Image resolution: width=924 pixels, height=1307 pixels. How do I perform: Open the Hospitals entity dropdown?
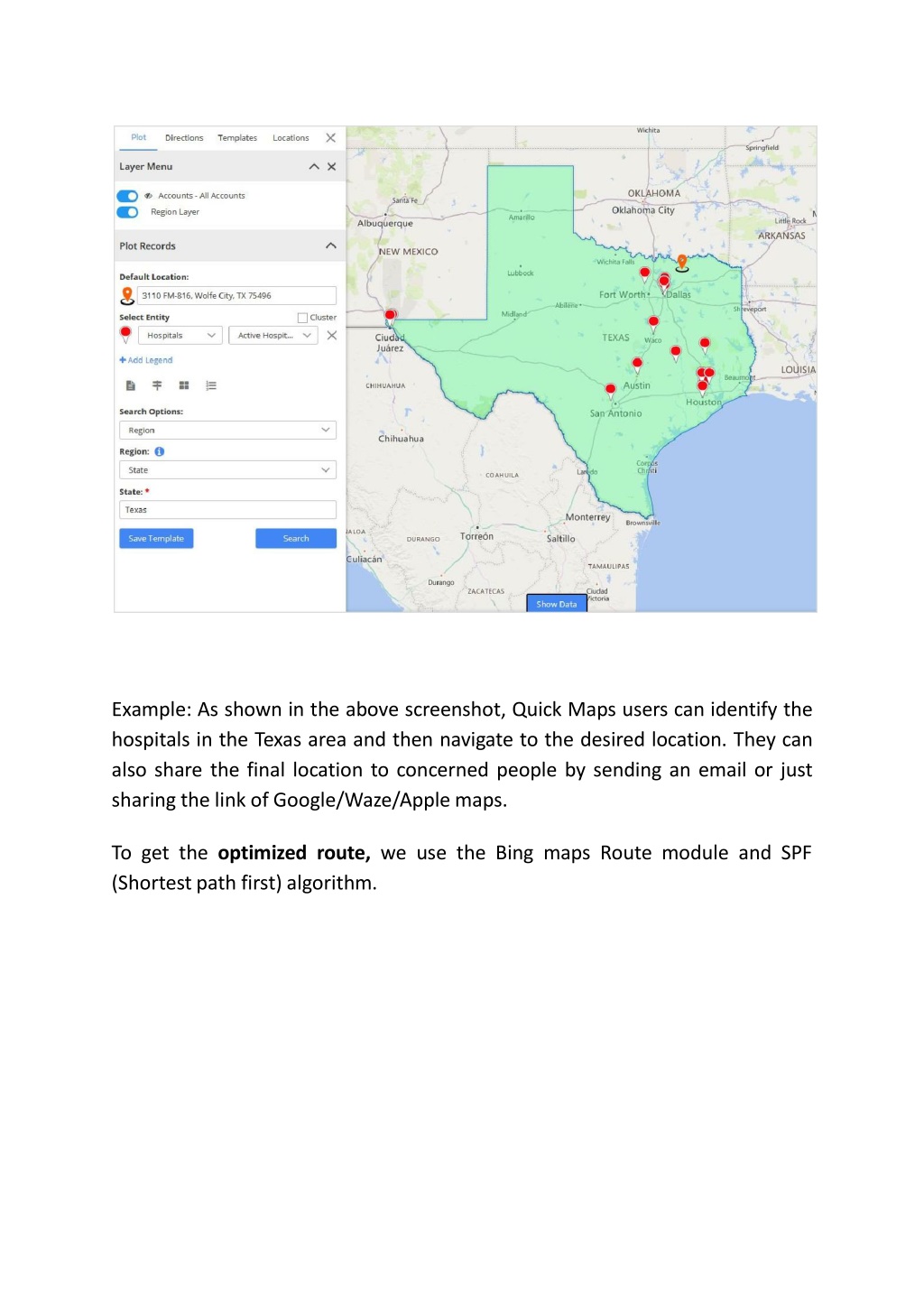click(180, 336)
